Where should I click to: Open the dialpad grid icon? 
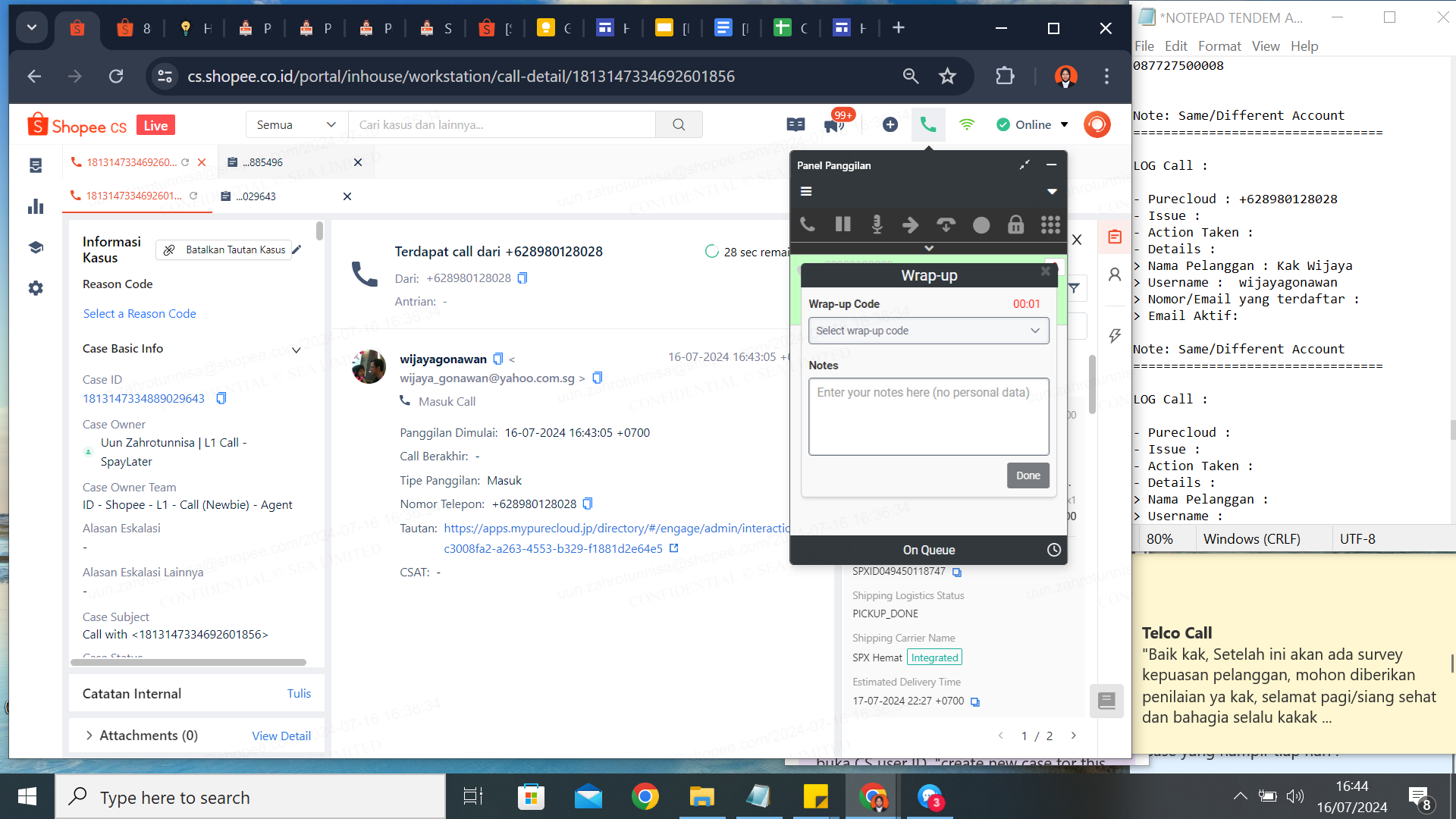1050,224
